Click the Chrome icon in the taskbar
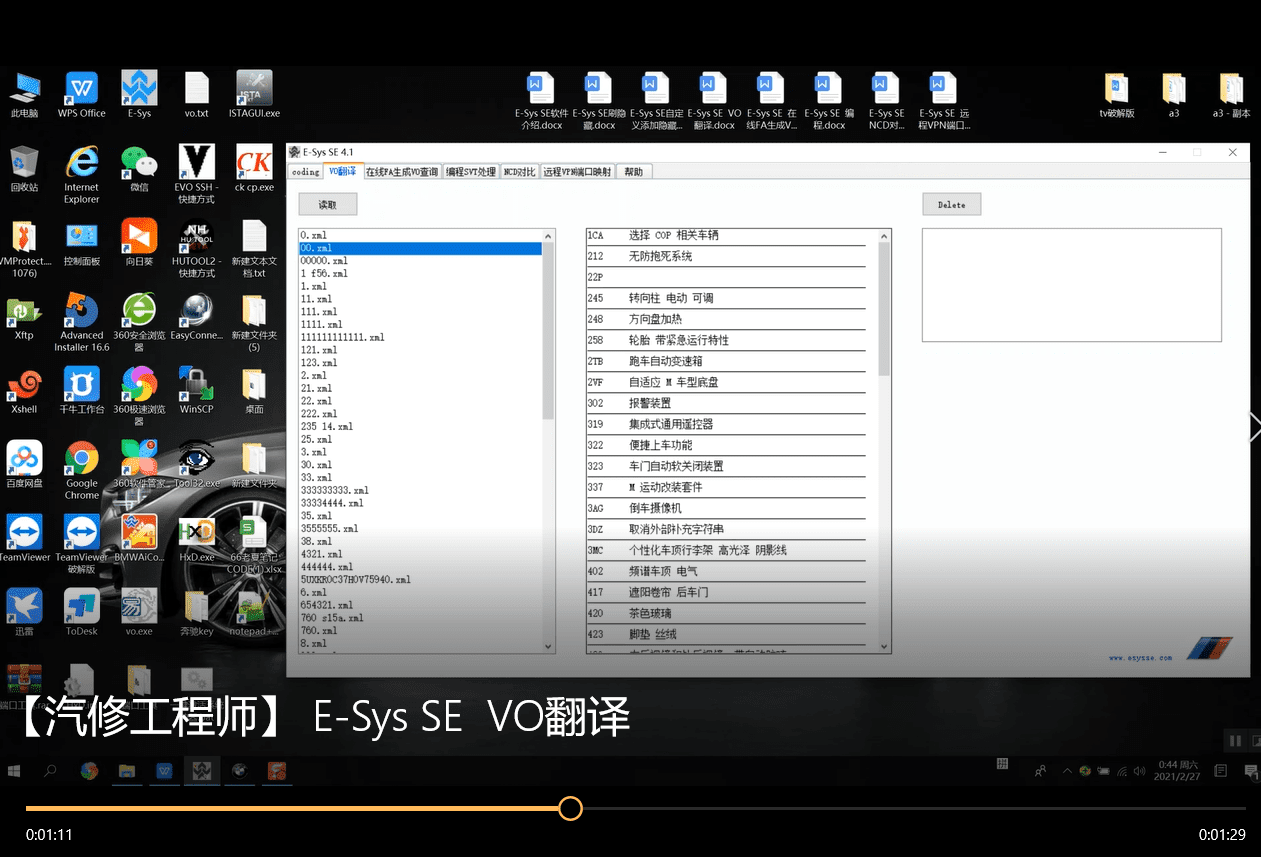Image resolution: width=1261 pixels, height=857 pixels. point(89,771)
